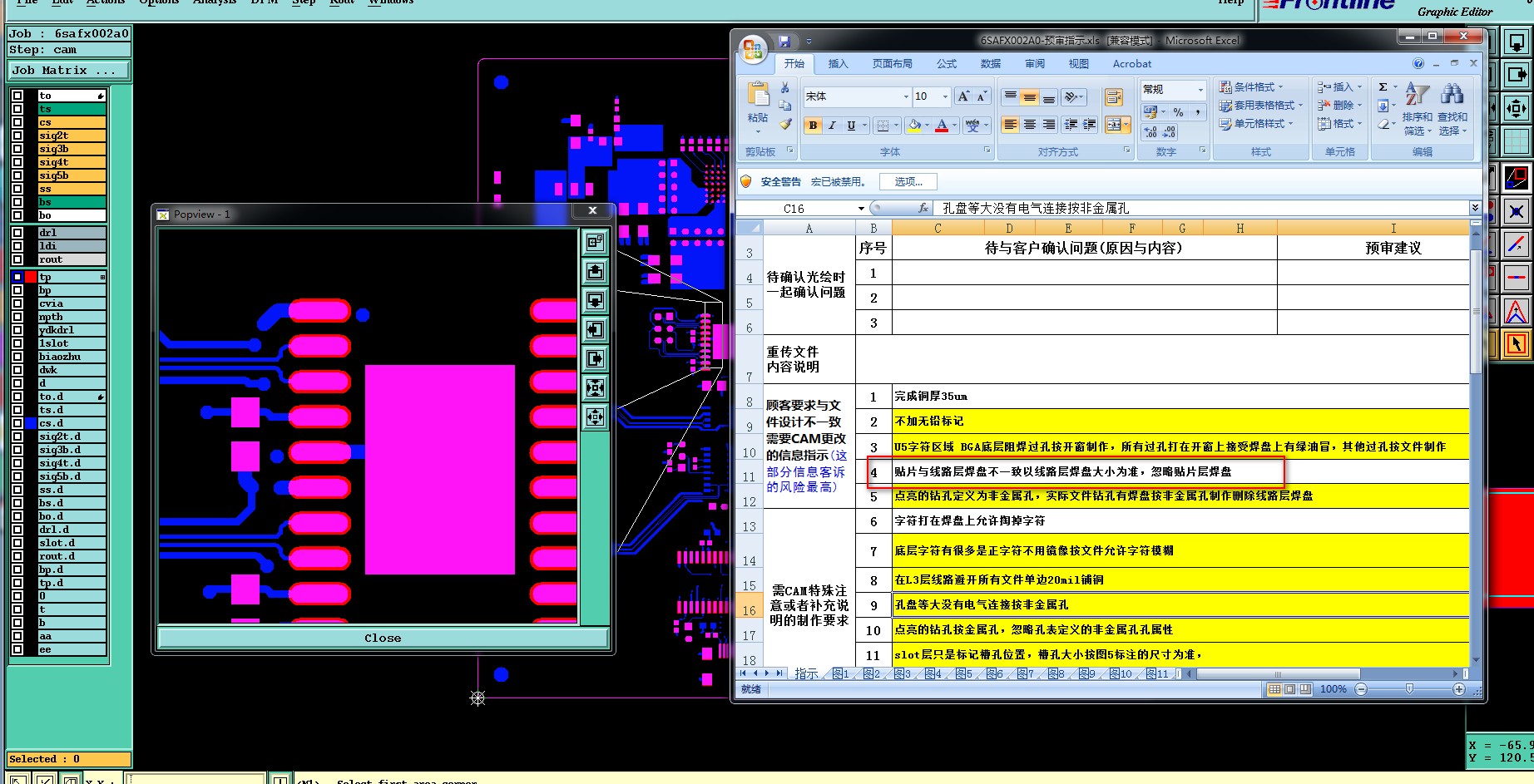This screenshot has height=784, width=1534.
Task: Open 条件格式 conditional formatting dropdown
Action: pos(1251,87)
